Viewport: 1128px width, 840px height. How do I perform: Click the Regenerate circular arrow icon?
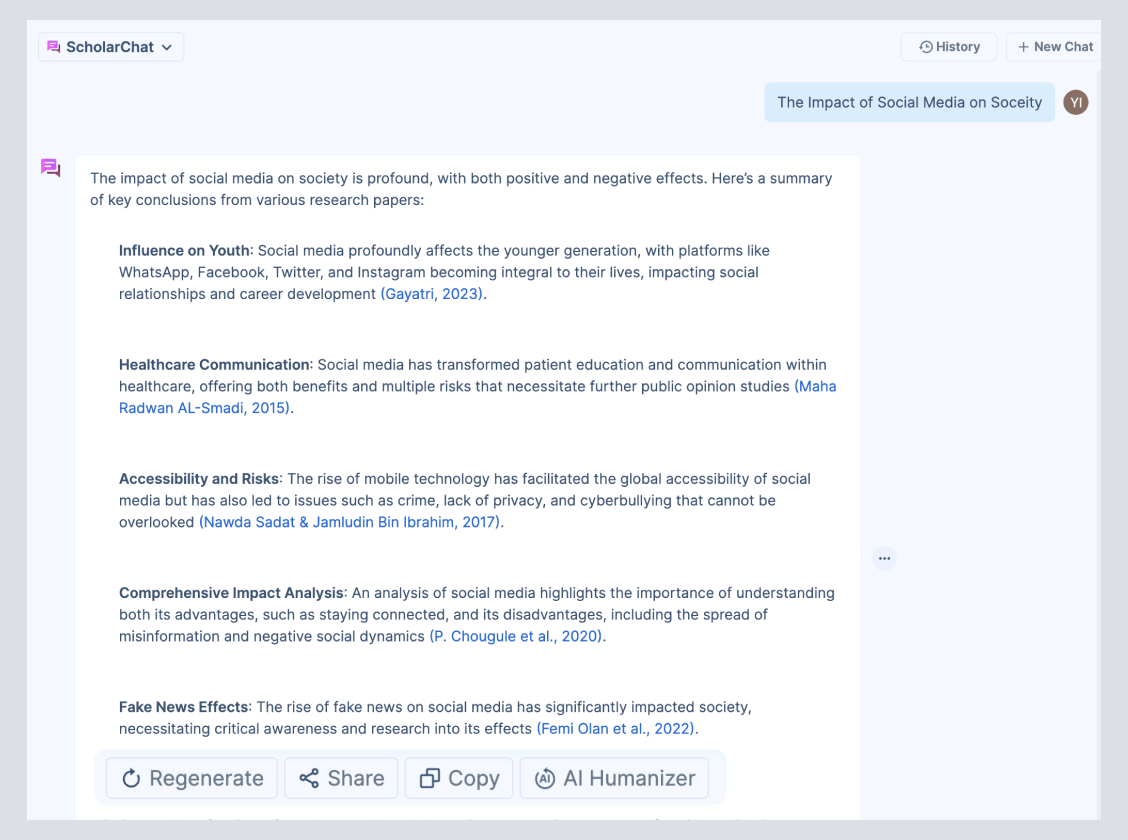(131, 778)
